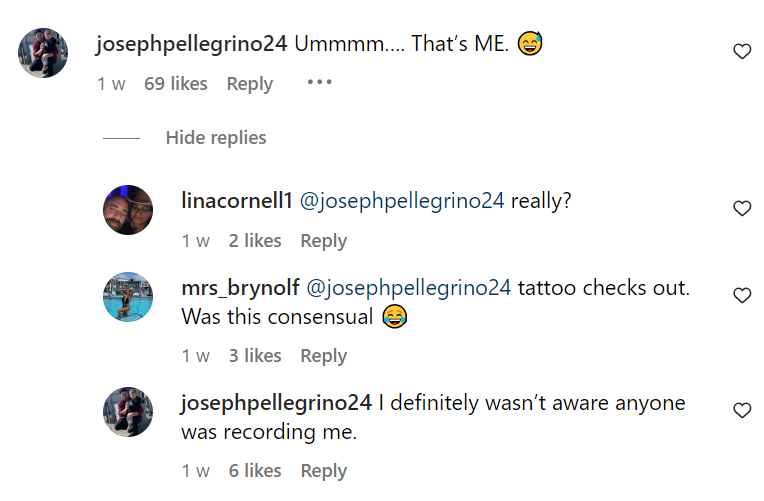Click josephpellegrino24's avatar on the last reply
The height and width of the screenshot is (501, 764).
coord(128,412)
